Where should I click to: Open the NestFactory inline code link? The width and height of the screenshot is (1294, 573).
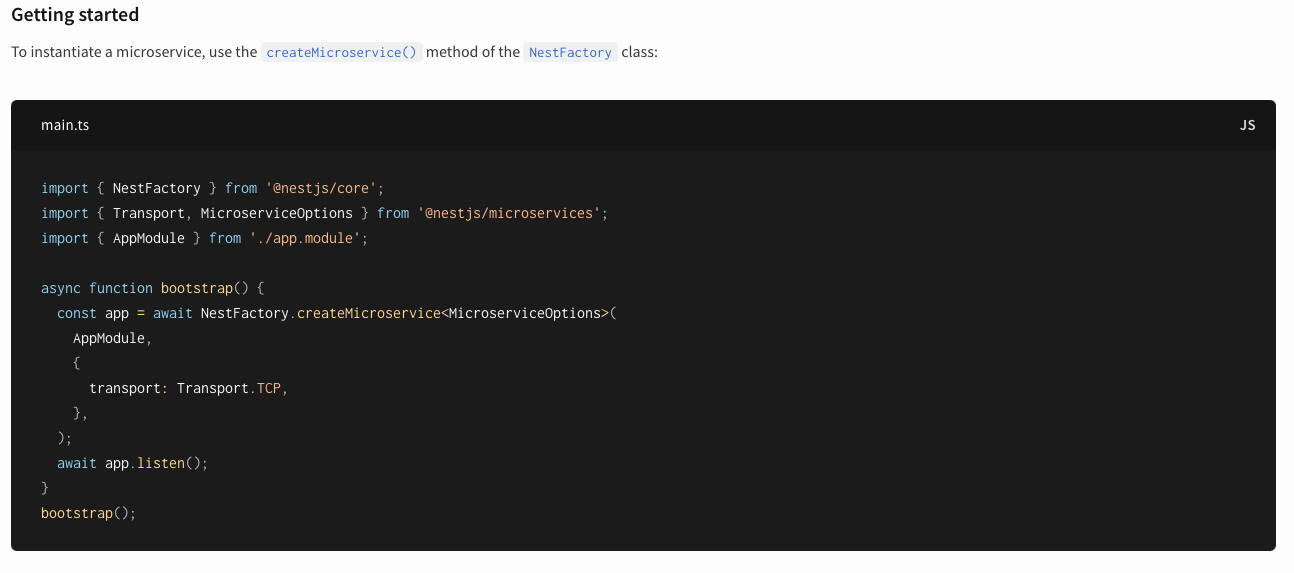point(570,52)
